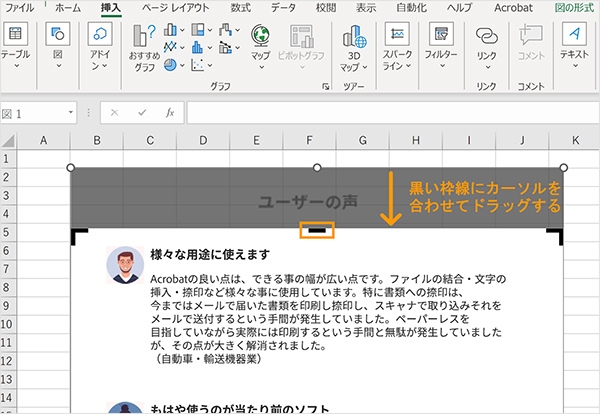Insert a hierarchy (treemap) chart icon
This screenshot has width=600, height=414.
tap(198, 29)
